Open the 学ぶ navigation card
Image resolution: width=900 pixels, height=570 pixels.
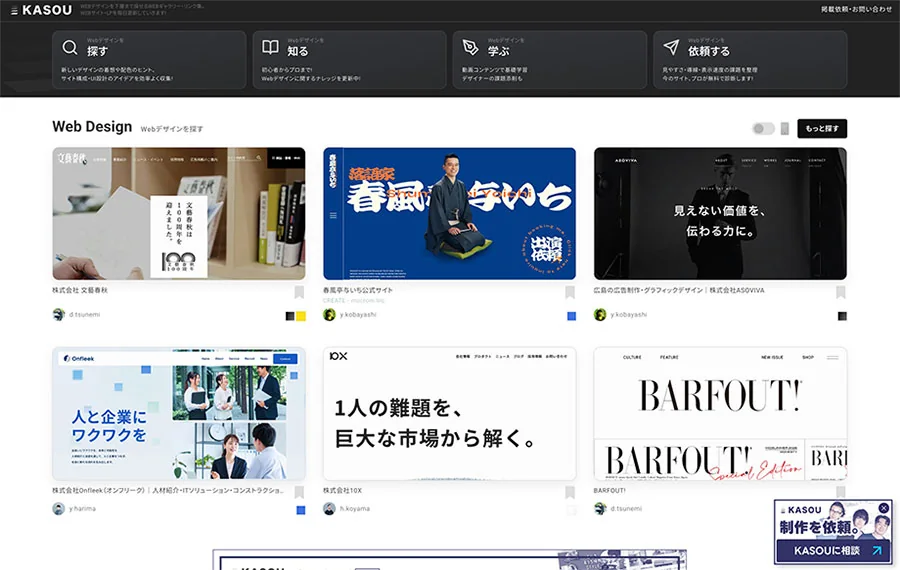[x=549, y=60]
